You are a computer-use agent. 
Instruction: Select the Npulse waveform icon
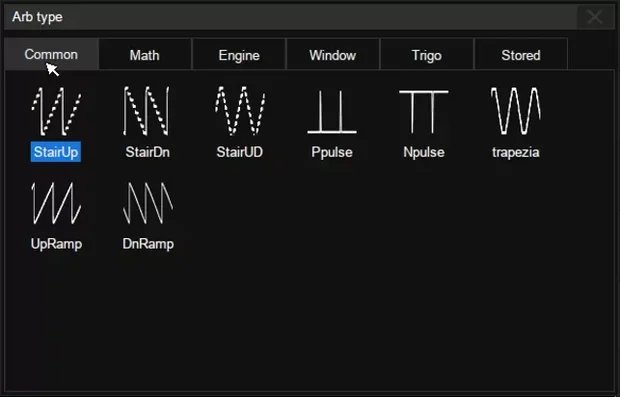coord(423,112)
